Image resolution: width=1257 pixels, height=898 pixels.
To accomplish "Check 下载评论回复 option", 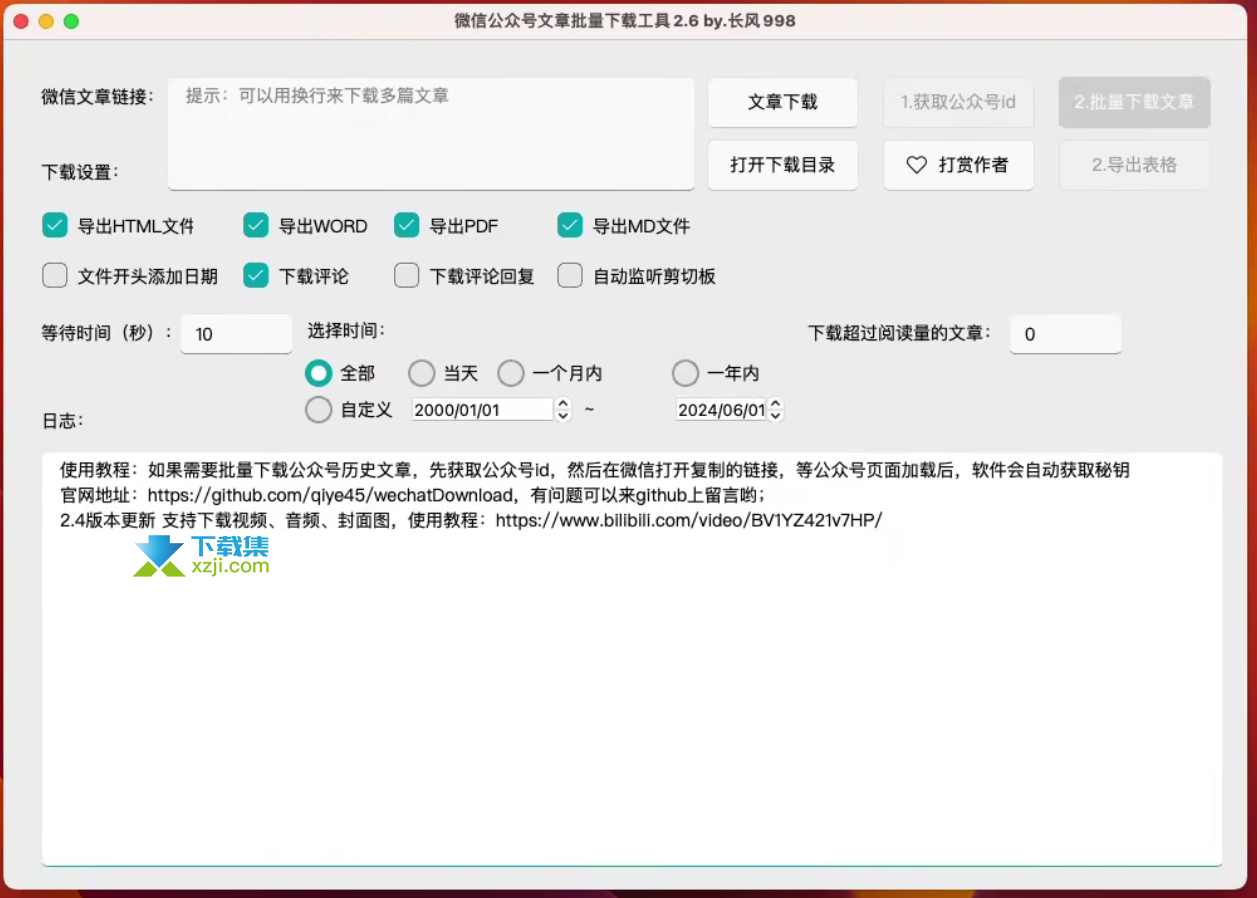I will coord(406,275).
